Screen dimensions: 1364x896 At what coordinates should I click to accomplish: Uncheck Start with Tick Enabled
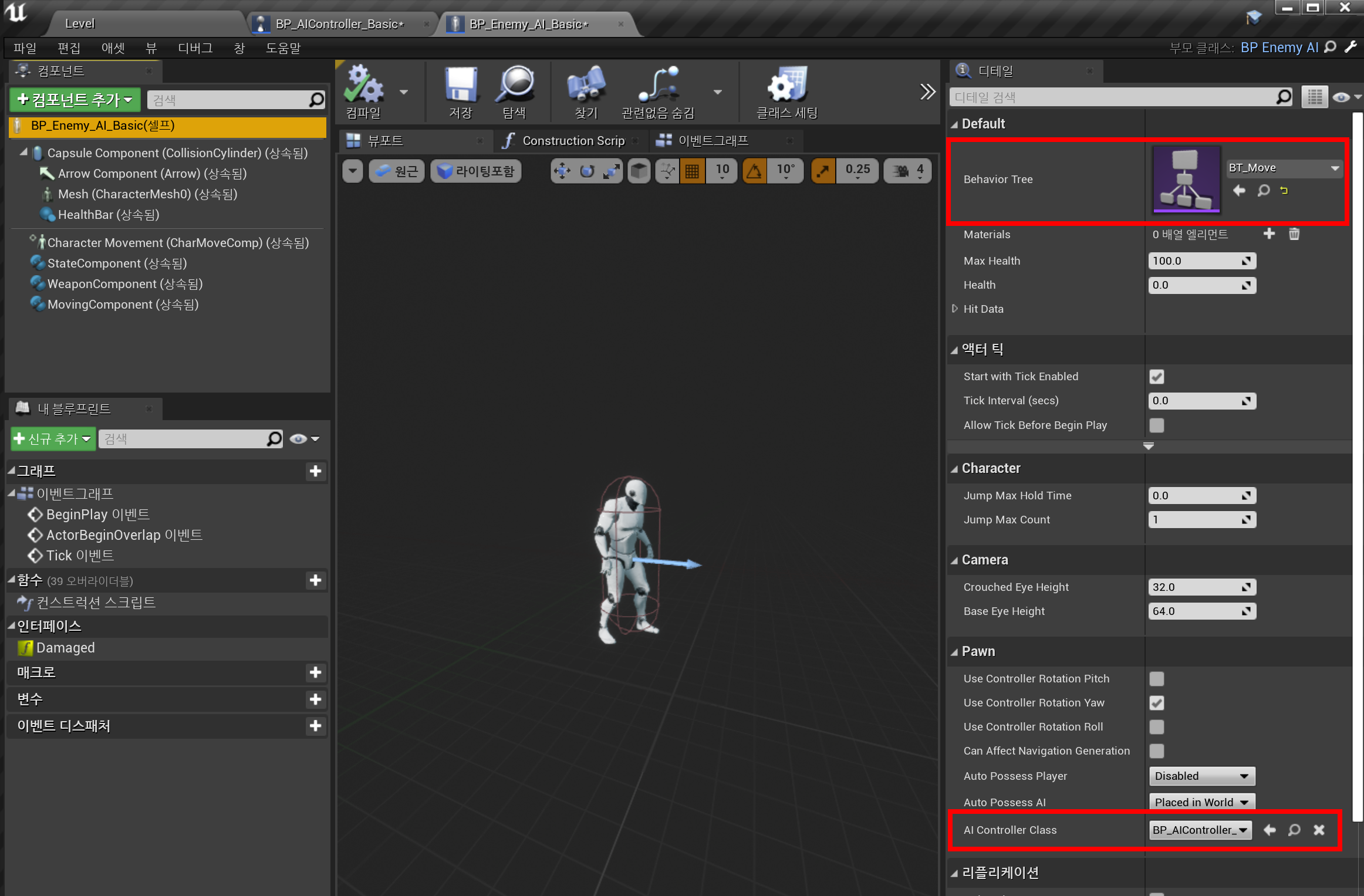pyautogui.click(x=1156, y=377)
